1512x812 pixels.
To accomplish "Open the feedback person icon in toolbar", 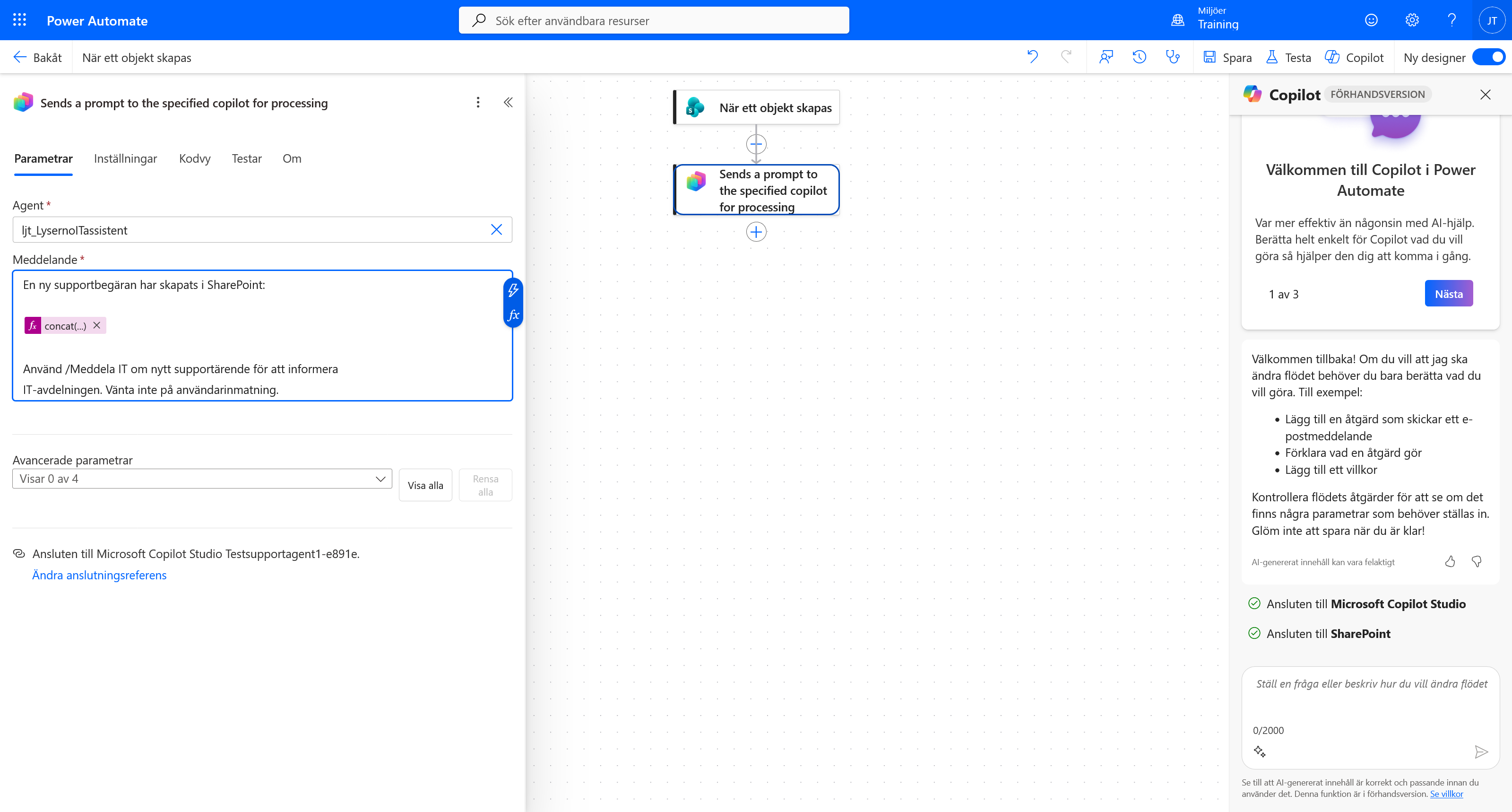I will (1106, 57).
